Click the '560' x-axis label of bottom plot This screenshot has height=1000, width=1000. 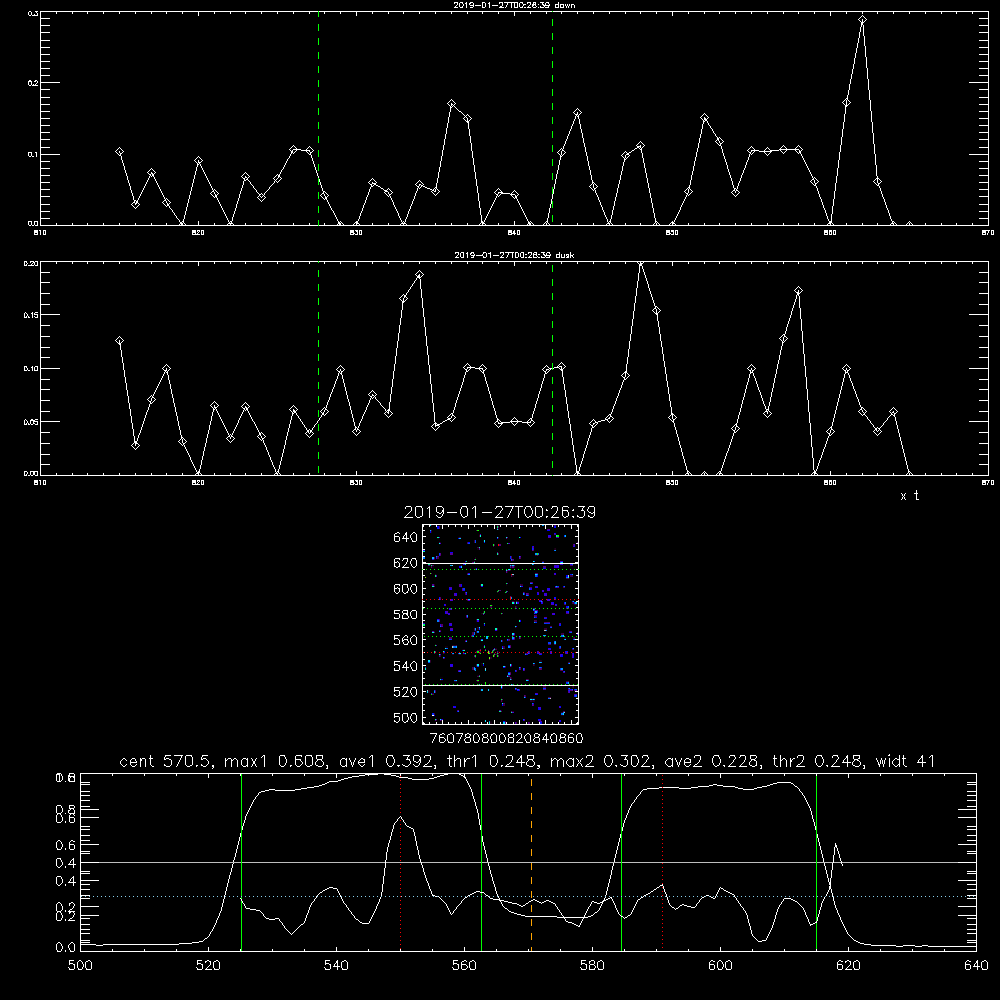464,966
